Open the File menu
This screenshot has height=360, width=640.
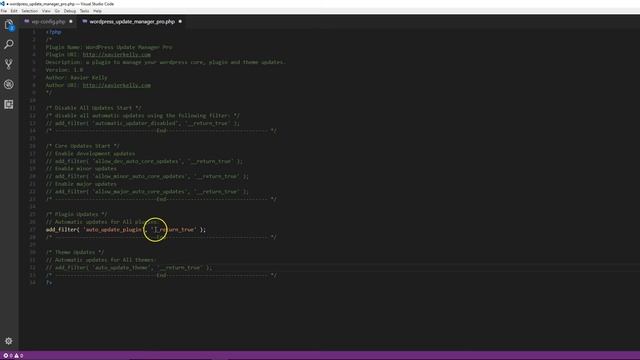tap(4, 11)
